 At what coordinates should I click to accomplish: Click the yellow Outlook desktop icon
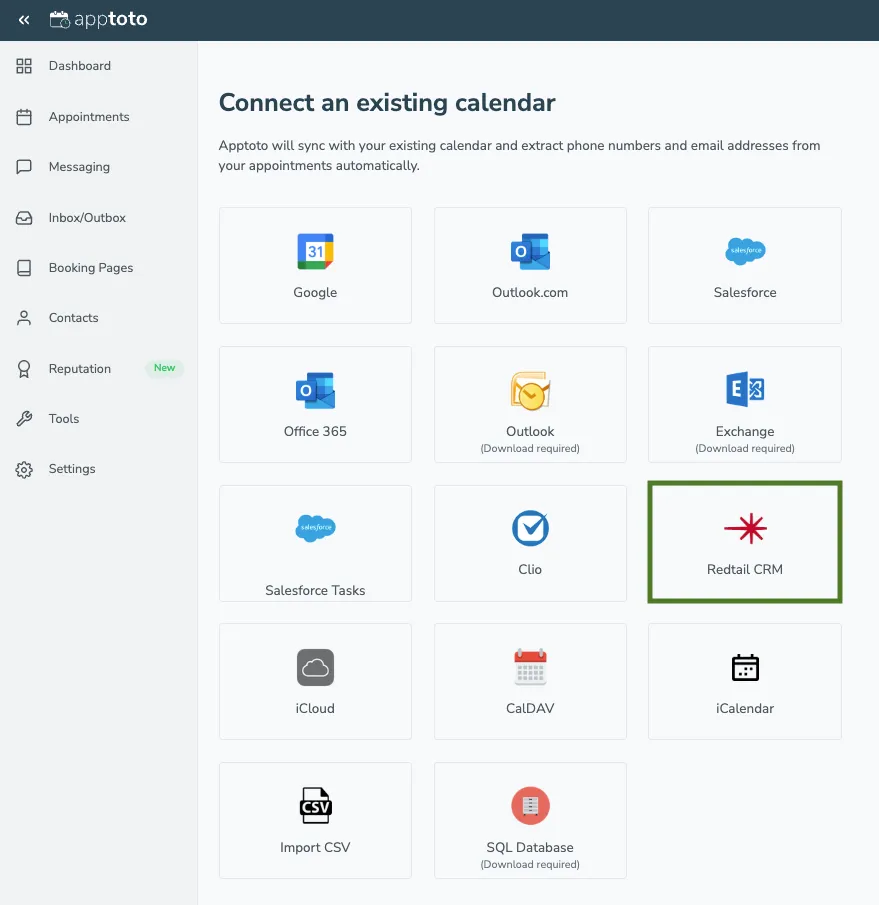pyautogui.click(x=530, y=391)
